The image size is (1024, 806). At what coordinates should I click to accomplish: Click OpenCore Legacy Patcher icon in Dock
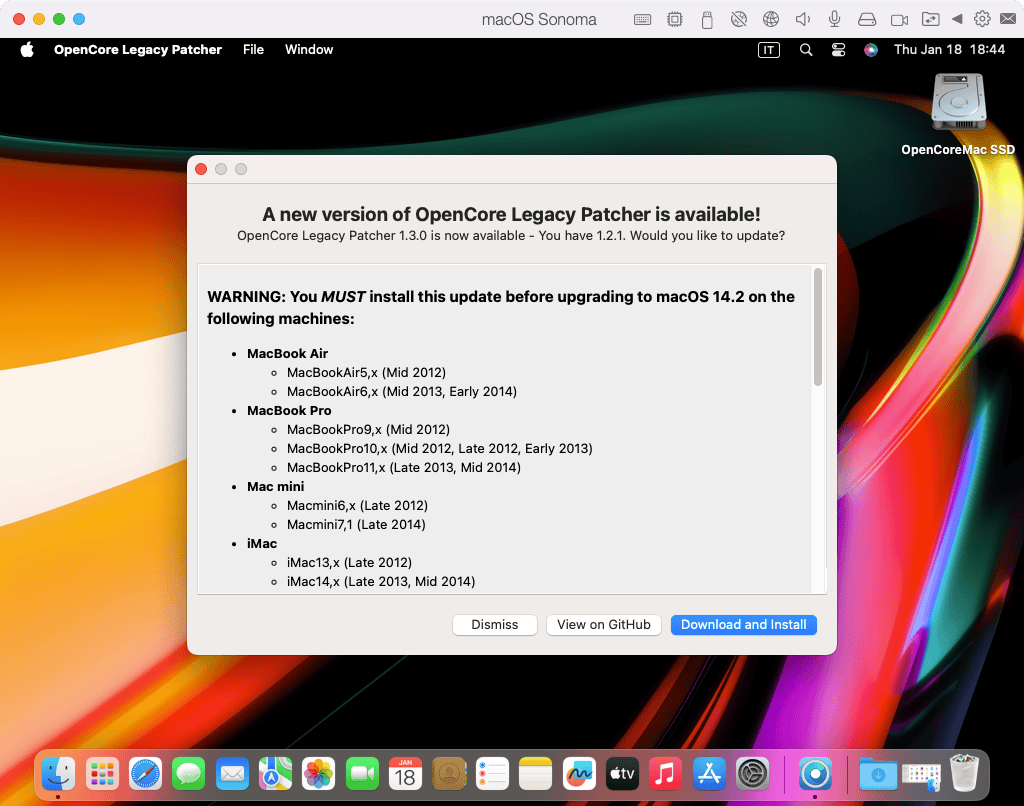(x=816, y=774)
